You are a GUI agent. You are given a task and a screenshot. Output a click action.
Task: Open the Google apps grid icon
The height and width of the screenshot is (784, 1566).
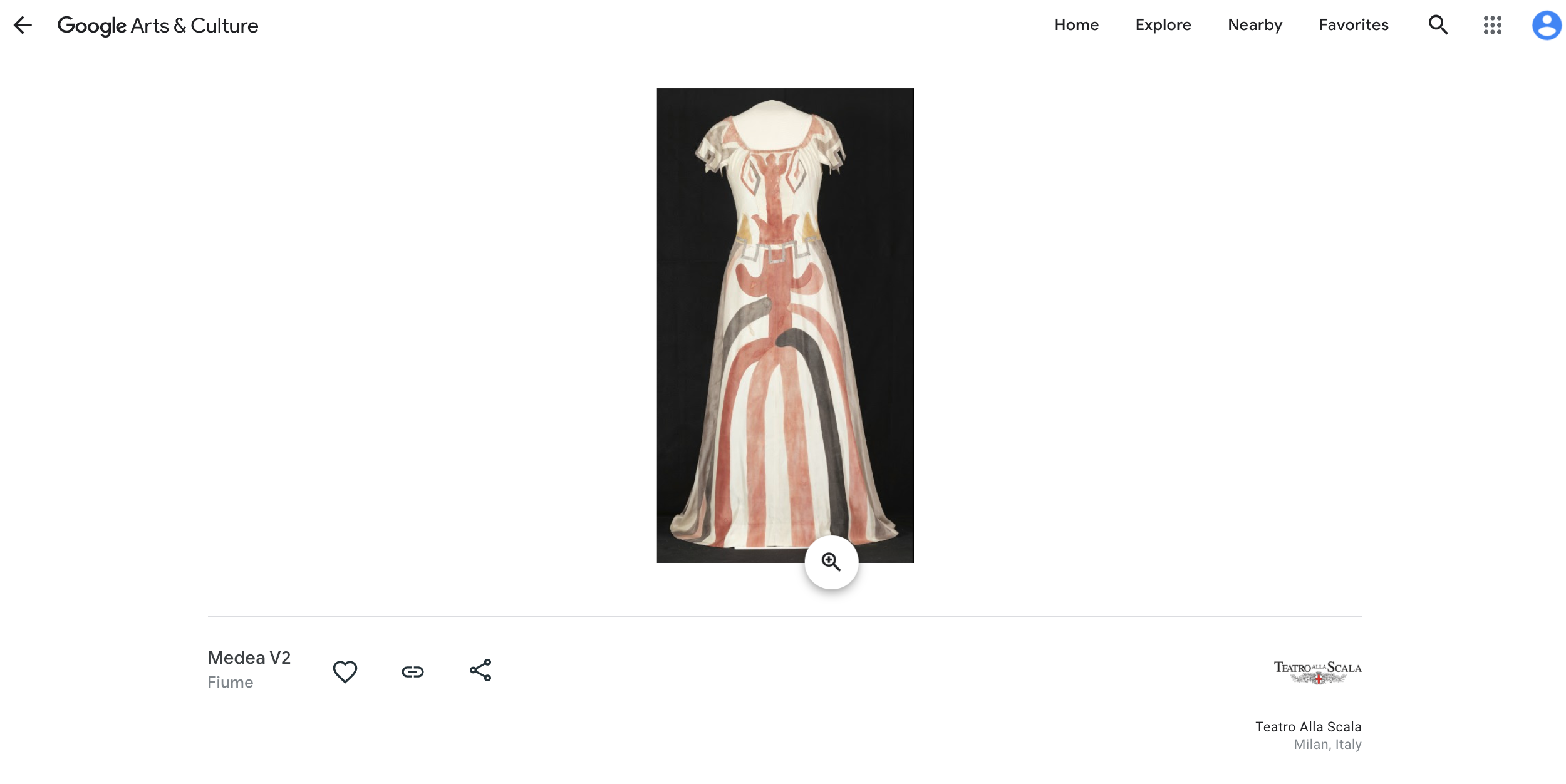[x=1493, y=25]
